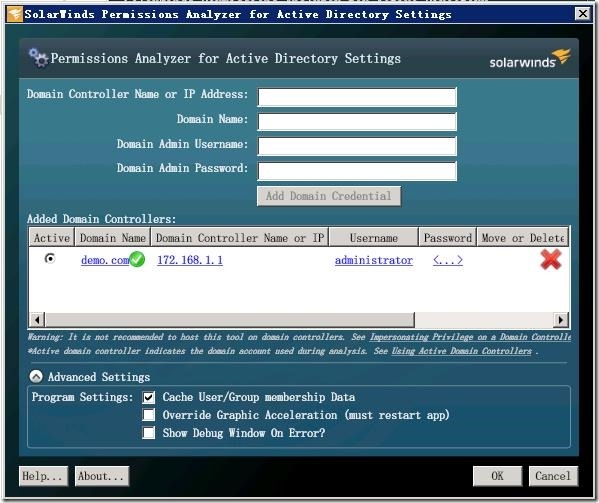Click the horizontal scrollbar left arrow
599x503 pixels.
[37, 319]
